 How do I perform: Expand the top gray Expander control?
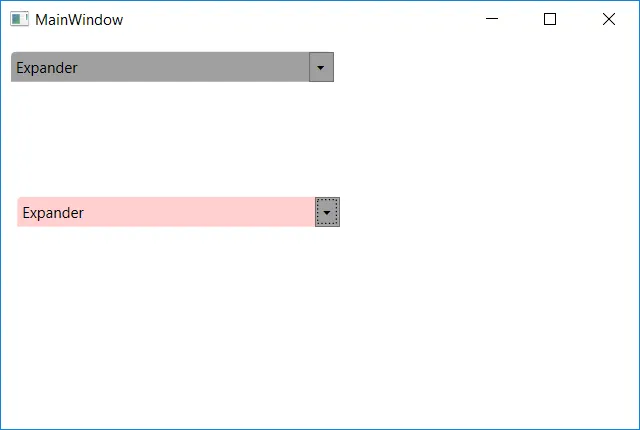(x=321, y=67)
